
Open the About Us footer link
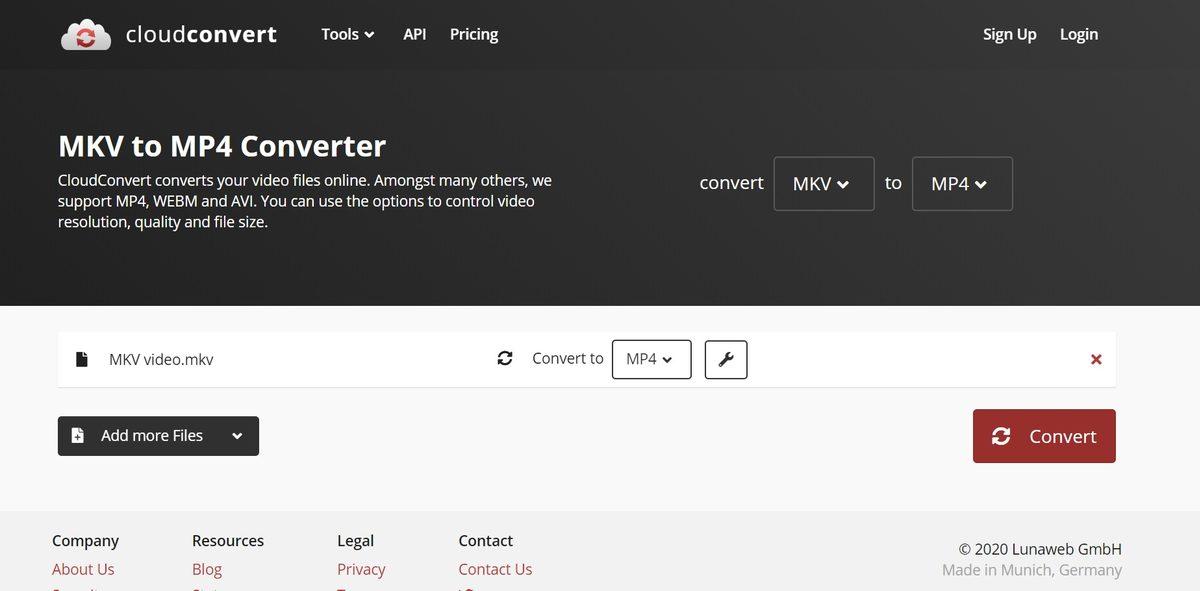click(83, 569)
